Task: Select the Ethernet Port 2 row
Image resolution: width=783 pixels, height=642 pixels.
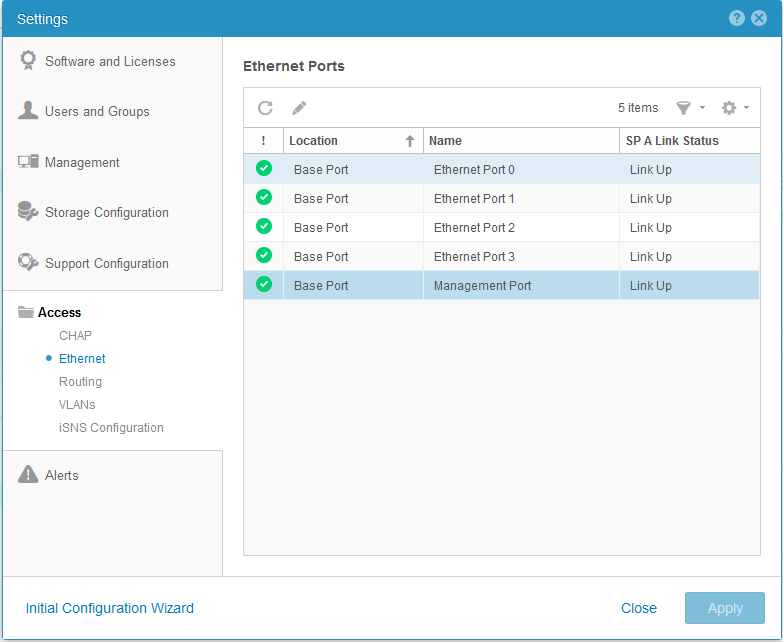Action: 474,227
